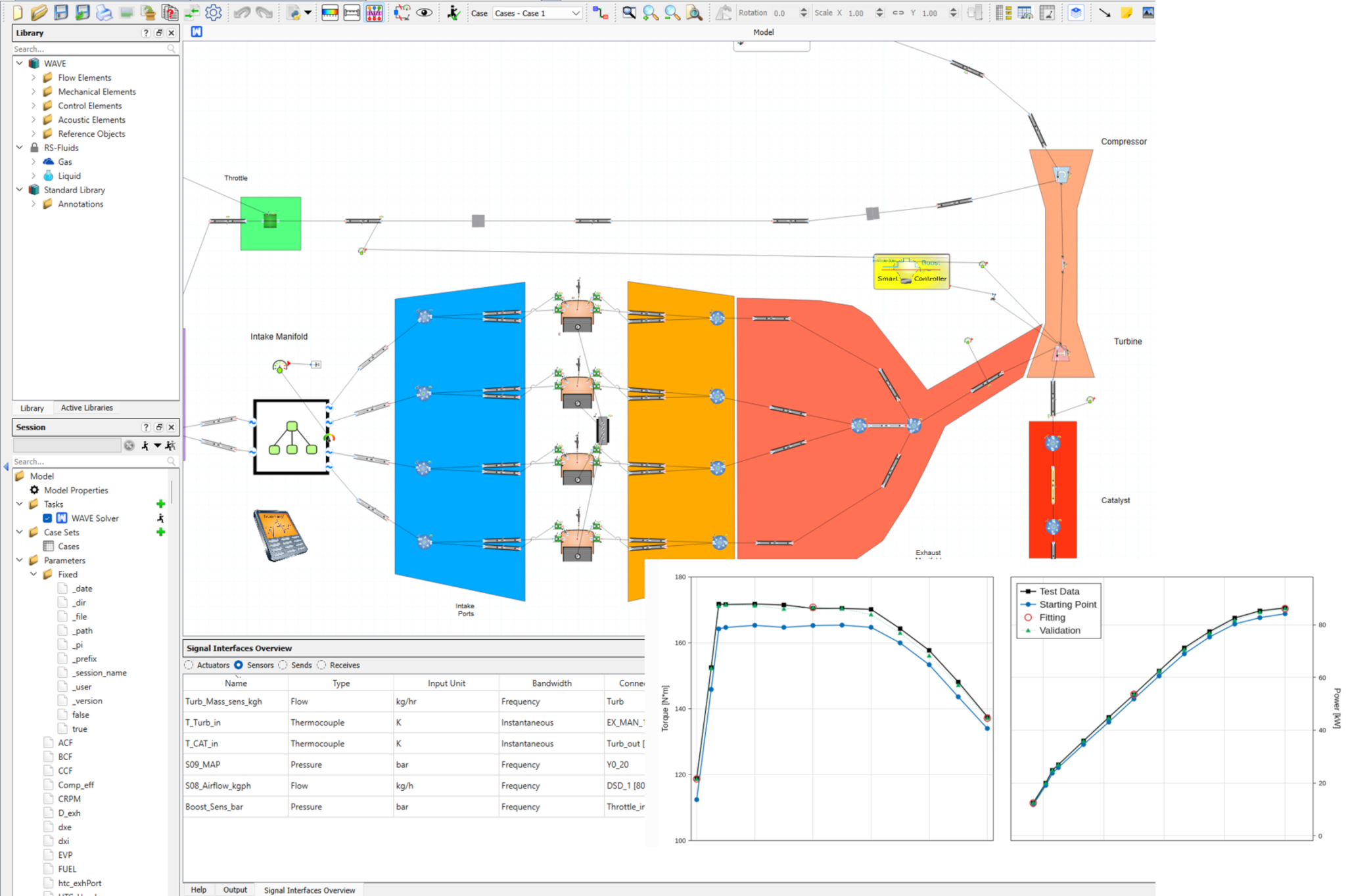Select the zoom-in magnifier tool
Viewport: 1346px width, 896px height.
tap(651, 12)
